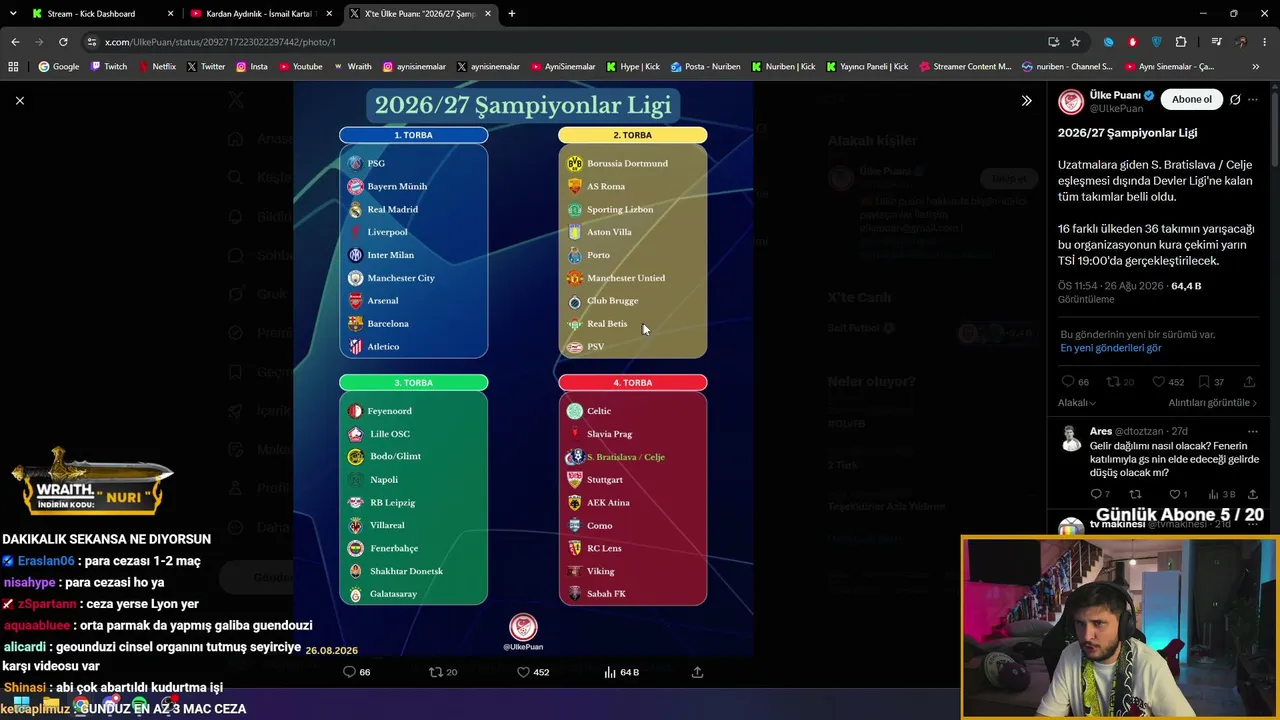Open the Youtube bookmark
The height and width of the screenshot is (720, 1280).
(x=301, y=67)
